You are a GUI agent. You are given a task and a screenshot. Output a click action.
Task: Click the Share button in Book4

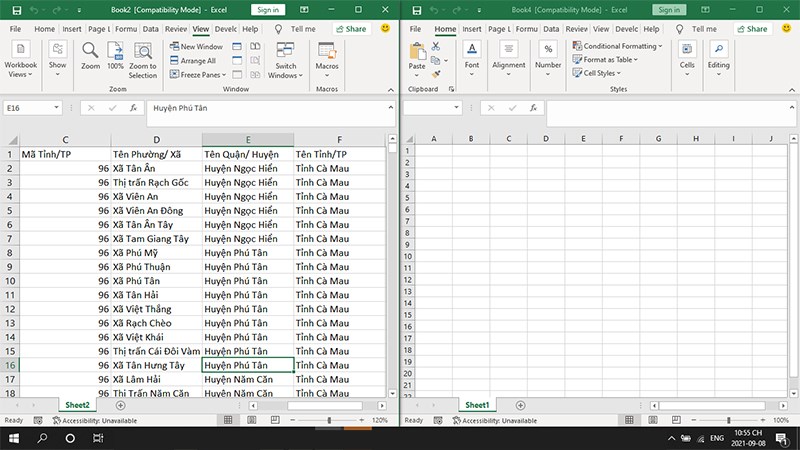[x=750, y=29]
